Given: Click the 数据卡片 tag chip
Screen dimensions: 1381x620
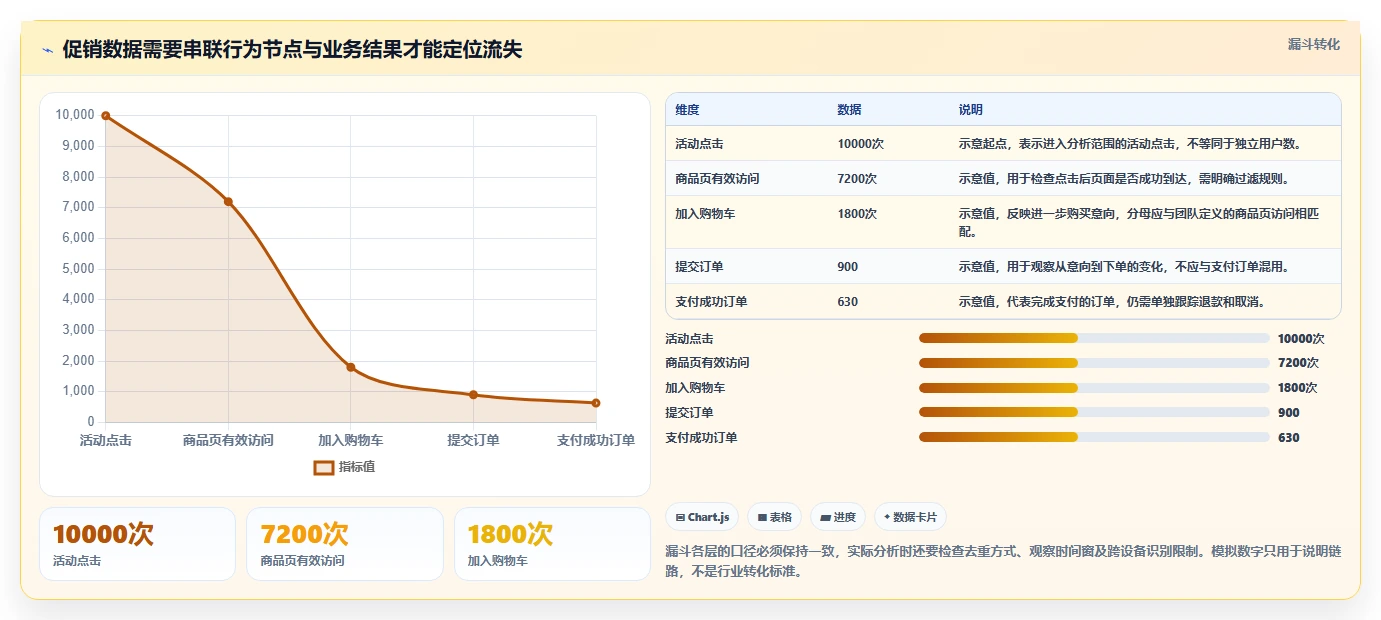Looking at the screenshot, I should point(910,517).
